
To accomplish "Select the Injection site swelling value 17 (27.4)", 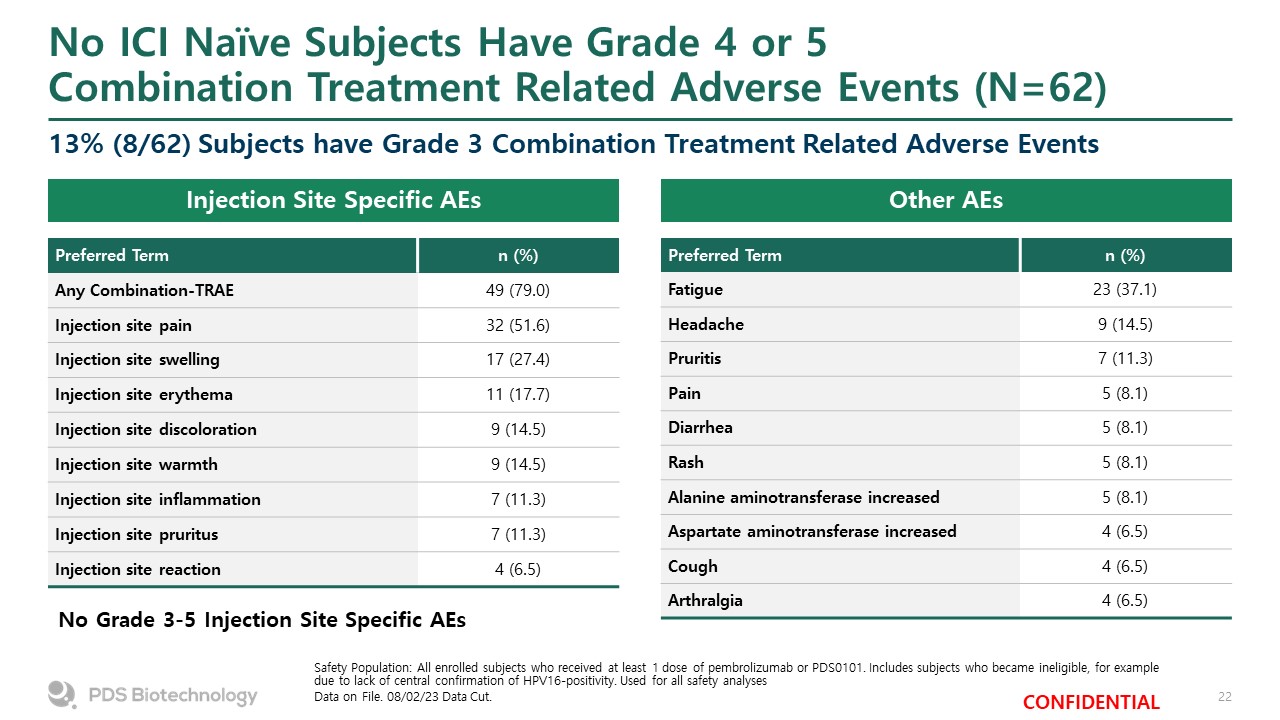I will (x=518, y=359).
